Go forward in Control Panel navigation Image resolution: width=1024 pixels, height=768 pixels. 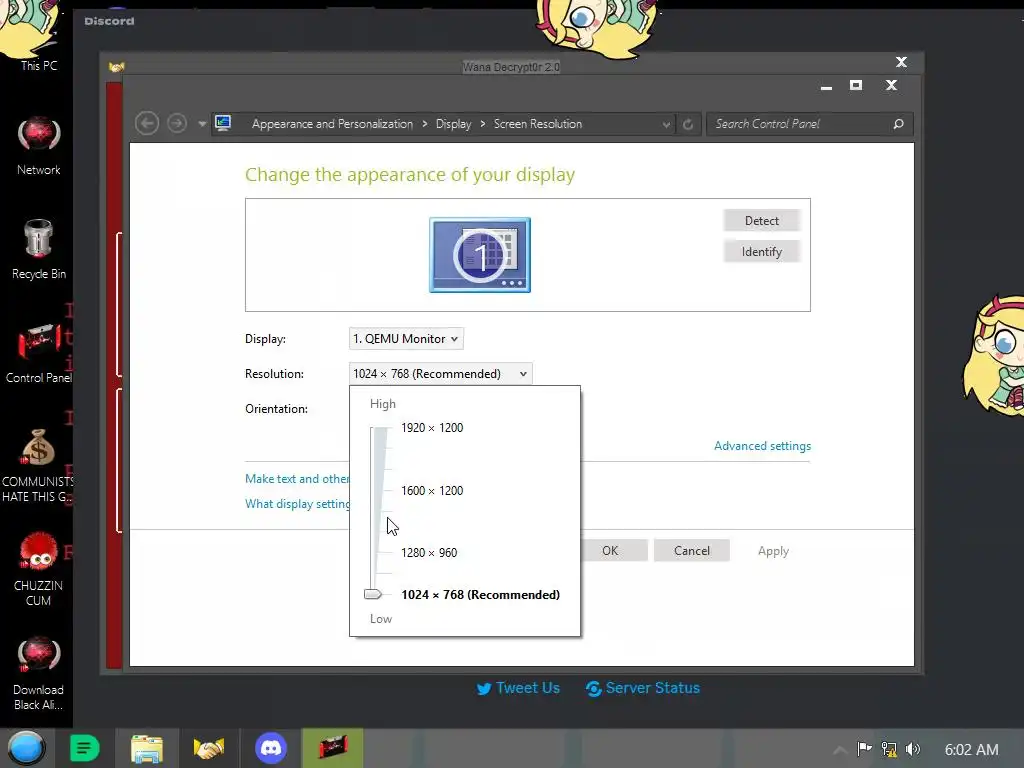tap(176, 123)
